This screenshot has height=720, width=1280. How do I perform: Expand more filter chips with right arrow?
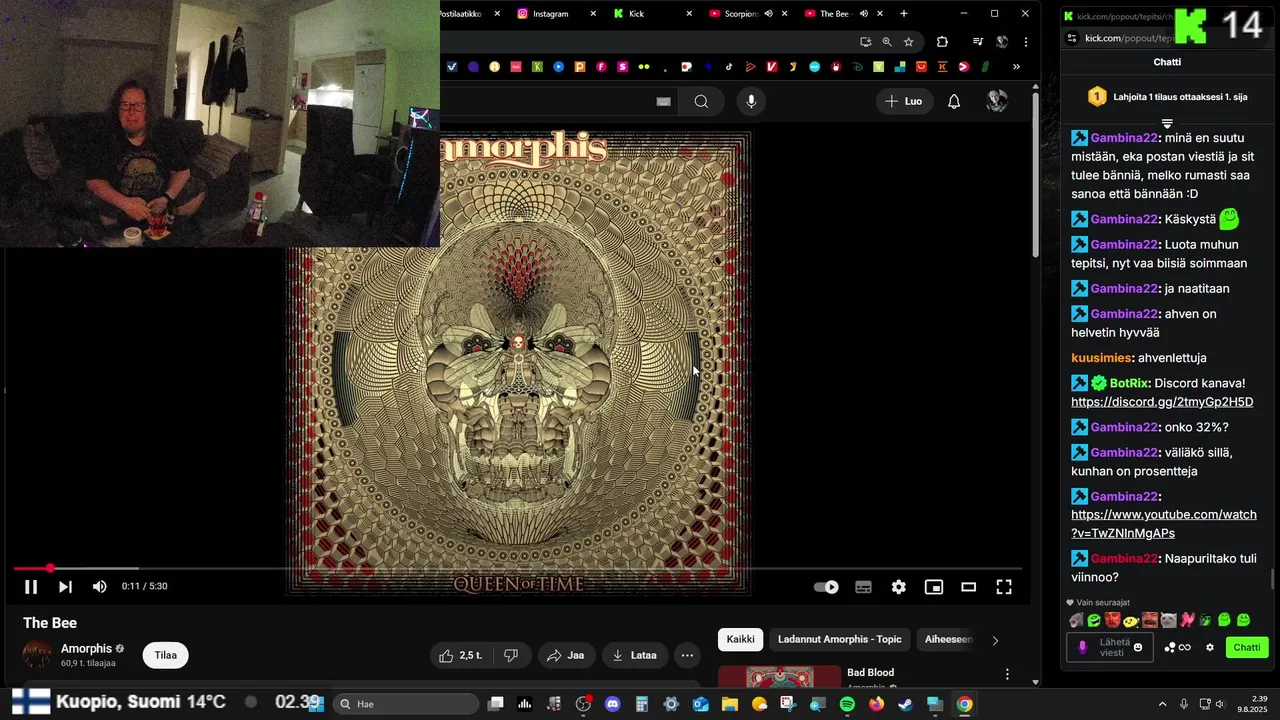coord(994,640)
